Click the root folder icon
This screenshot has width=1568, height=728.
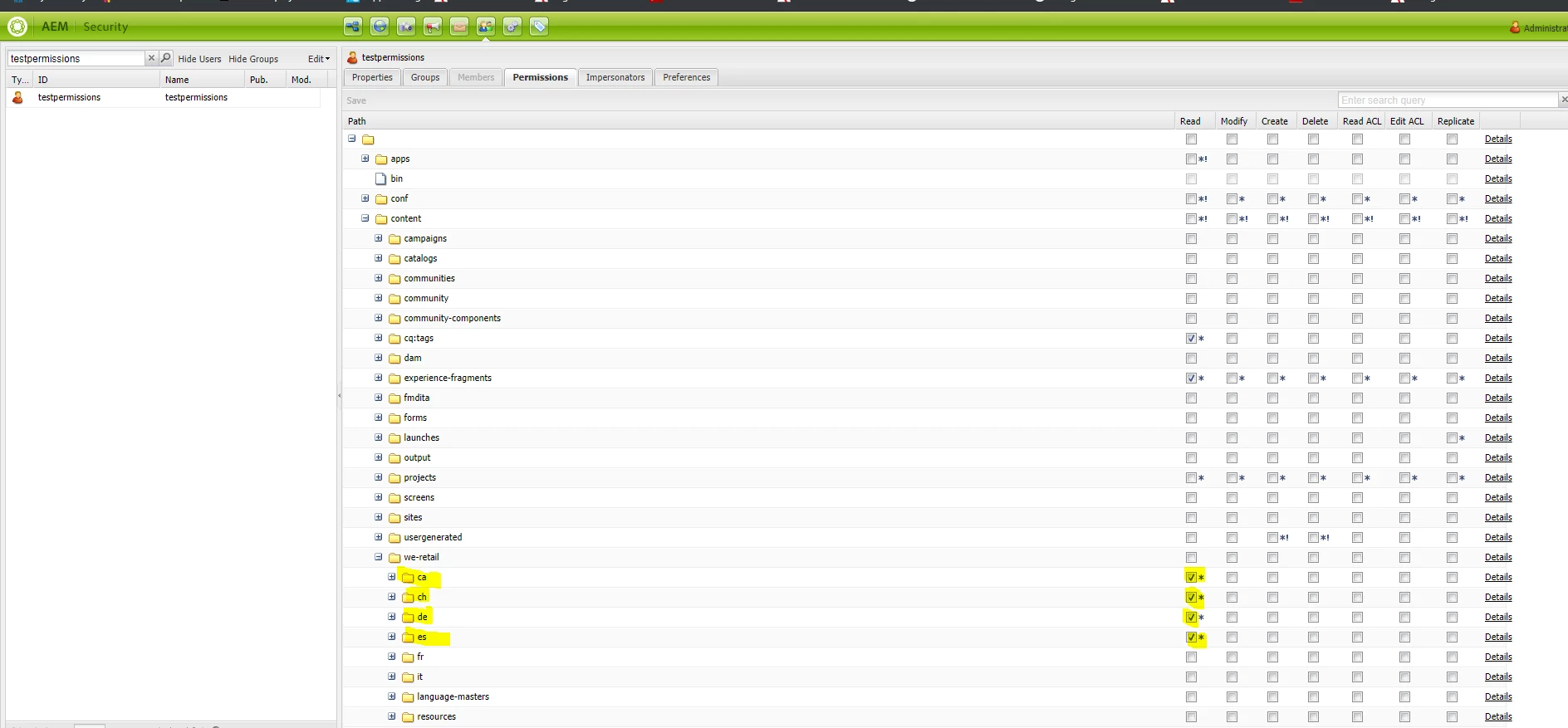tap(368, 139)
